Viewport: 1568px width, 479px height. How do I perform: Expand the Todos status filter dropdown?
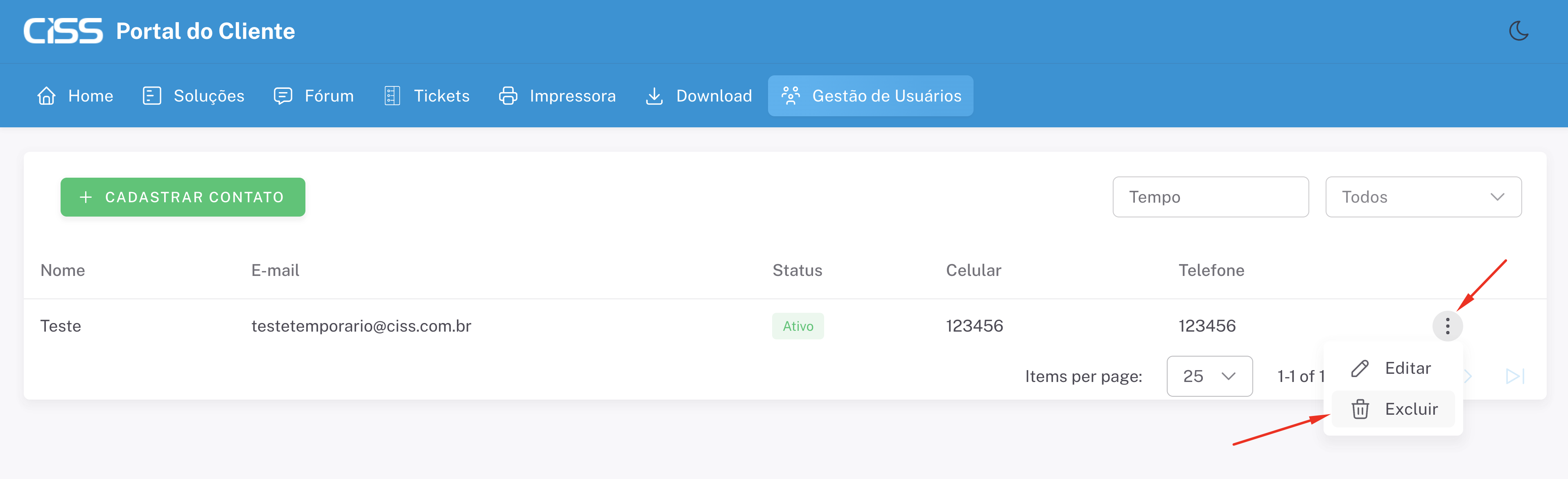[x=1423, y=197]
